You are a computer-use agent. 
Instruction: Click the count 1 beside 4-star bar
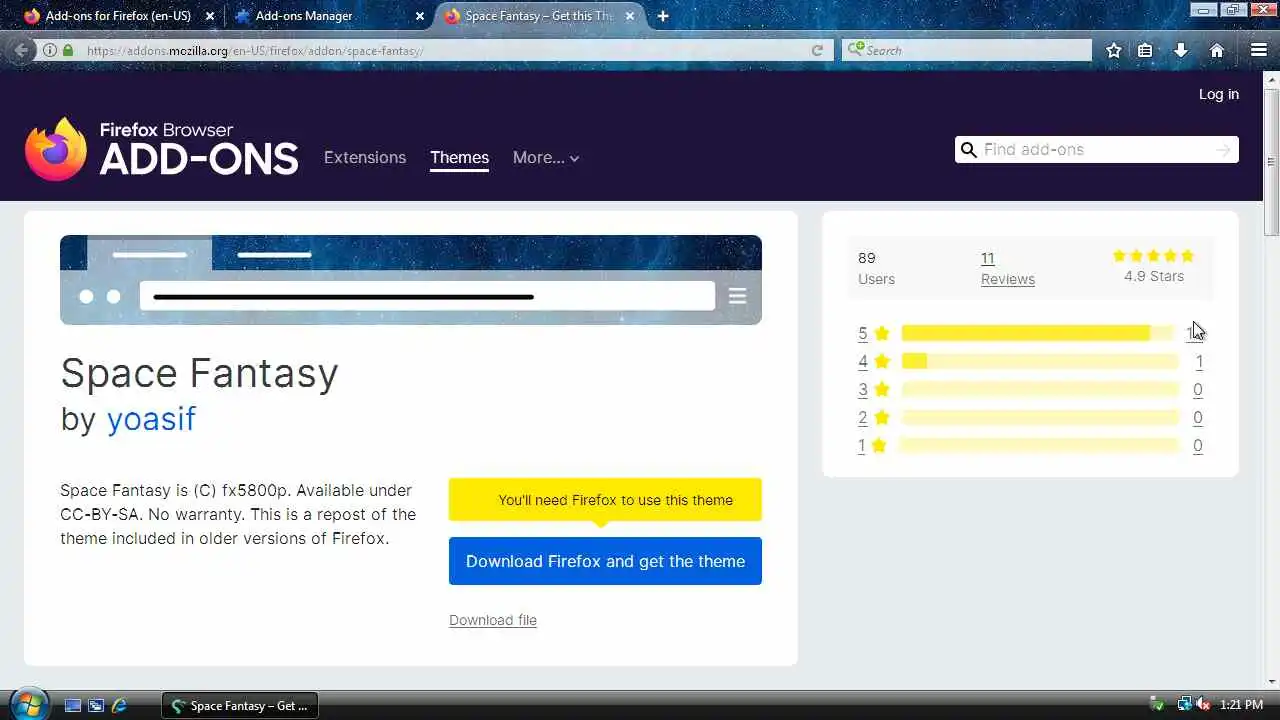point(1198,361)
